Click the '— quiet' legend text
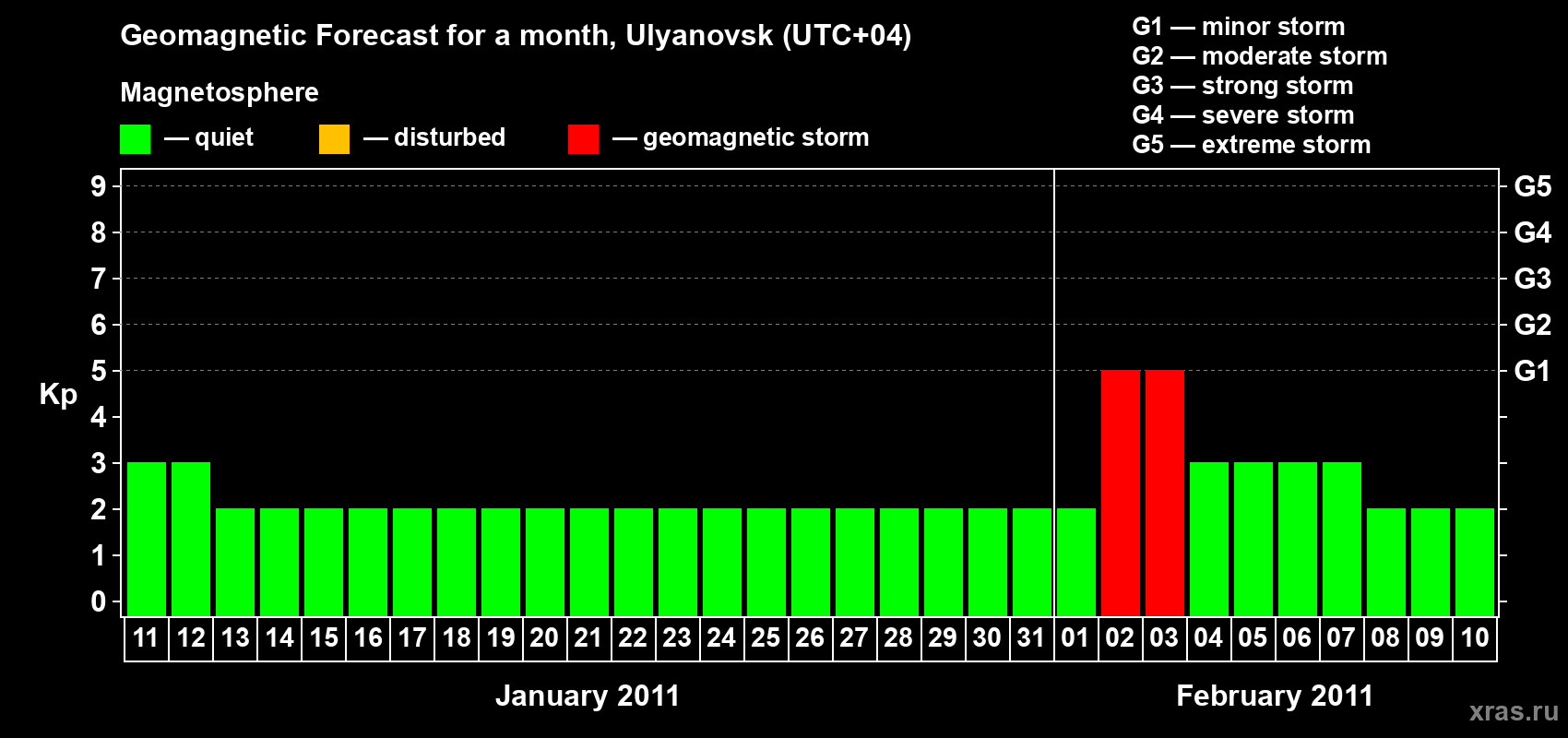Viewport: 1568px width, 738px height. [208, 138]
